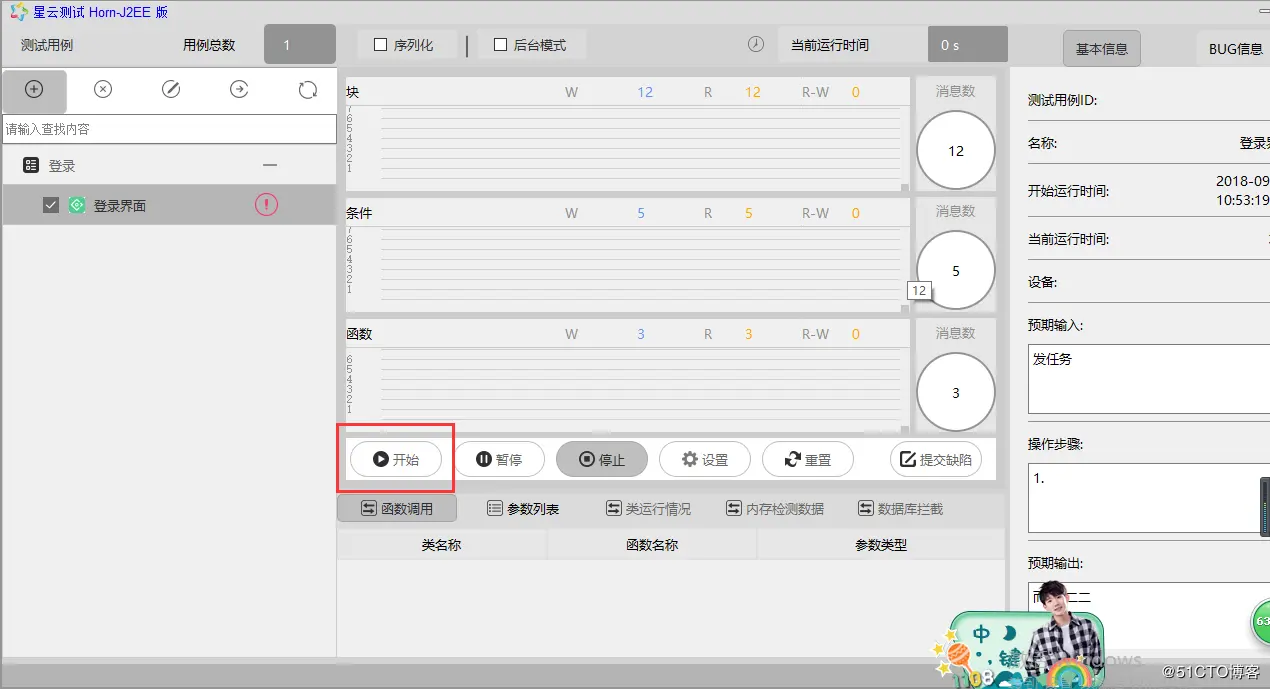Screen dimensions: 1270x689
Task: Click the delete test case X icon
Action: [103, 89]
